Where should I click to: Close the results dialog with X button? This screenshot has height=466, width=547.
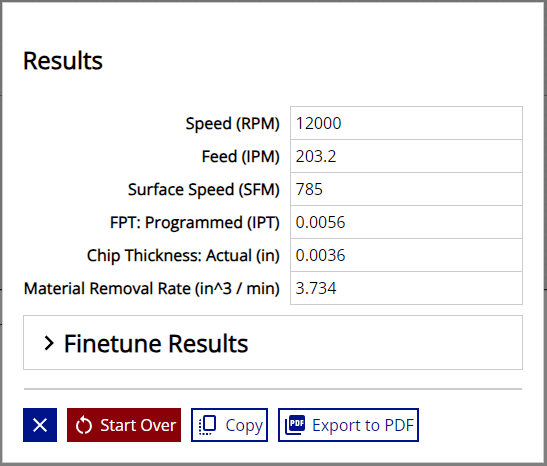[40, 425]
